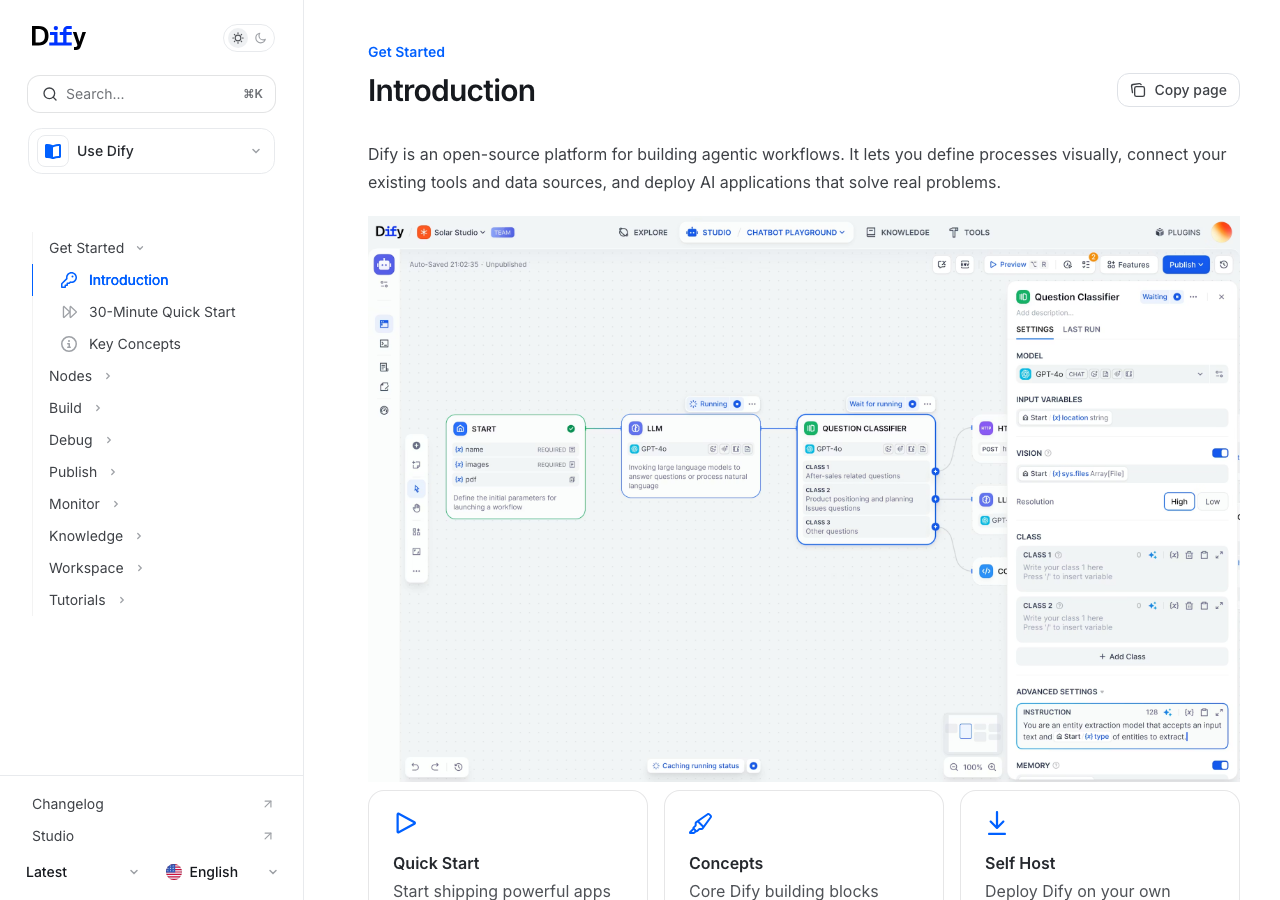Open the Use Dify dropdown

tap(151, 151)
